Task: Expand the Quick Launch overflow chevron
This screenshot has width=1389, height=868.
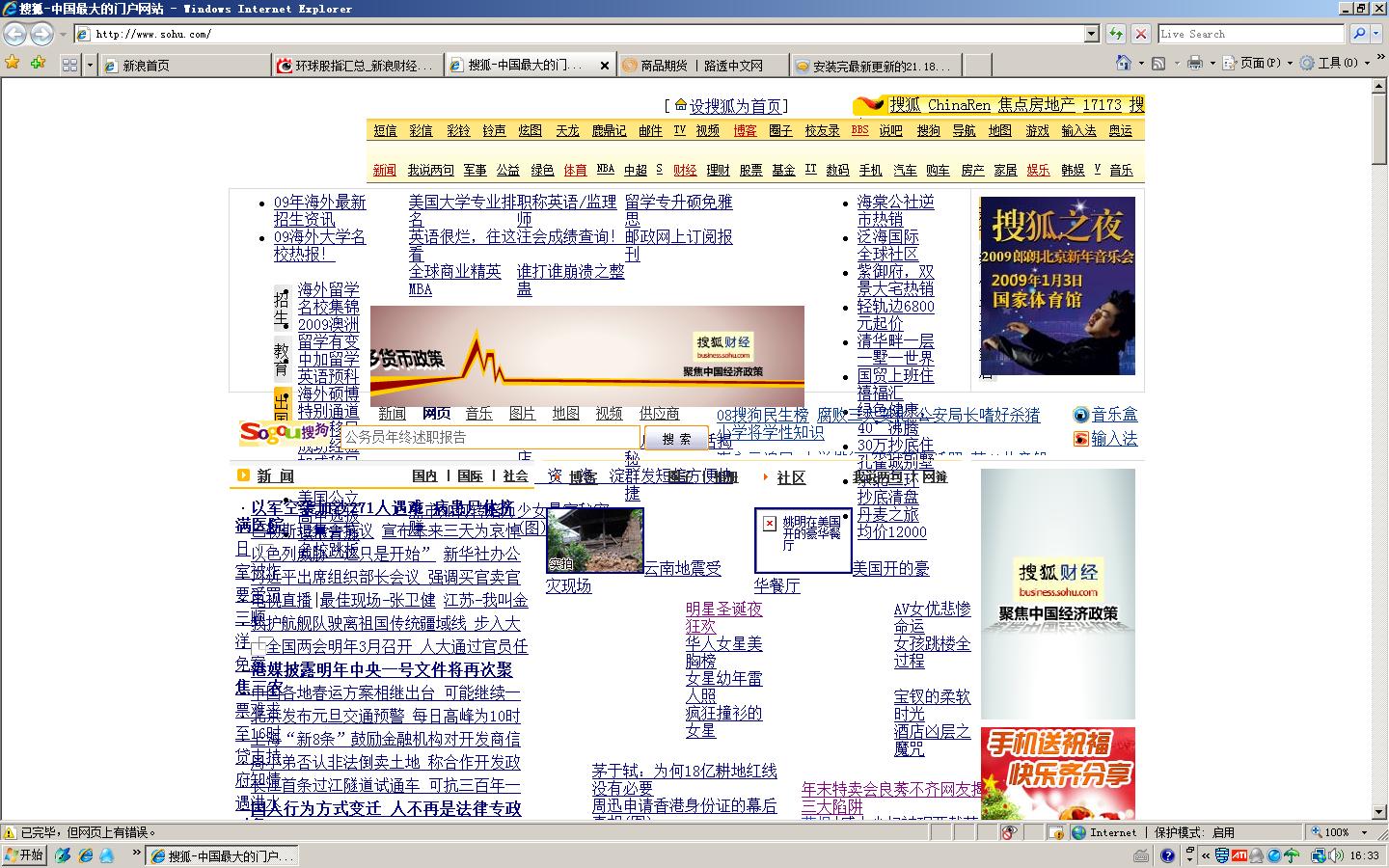Action: [x=136, y=853]
